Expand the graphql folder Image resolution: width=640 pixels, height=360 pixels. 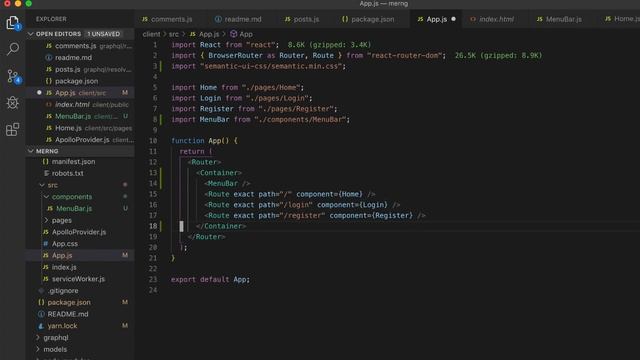point(38,338)
